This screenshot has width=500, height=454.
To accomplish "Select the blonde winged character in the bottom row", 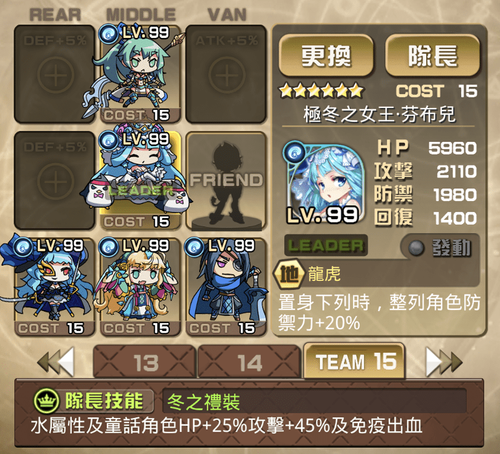I will (x=141, y=287).
